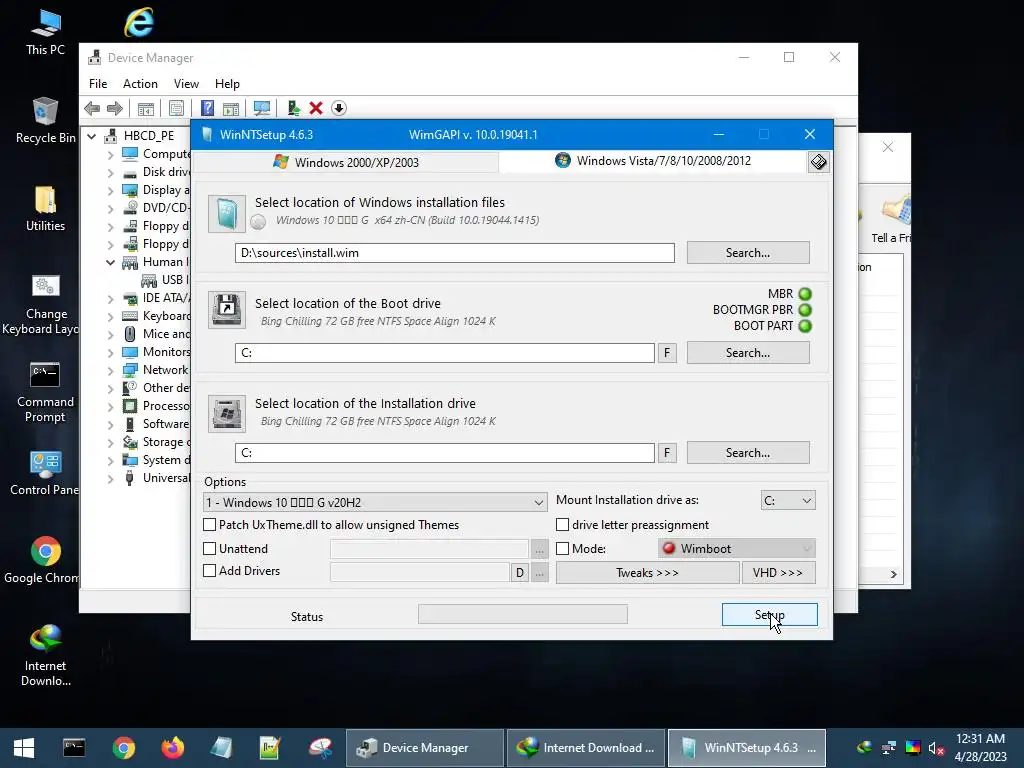This screenshot has width=1024, height=768.
Task: Click the muted volume icon in system tray
Action: point(936,748)
